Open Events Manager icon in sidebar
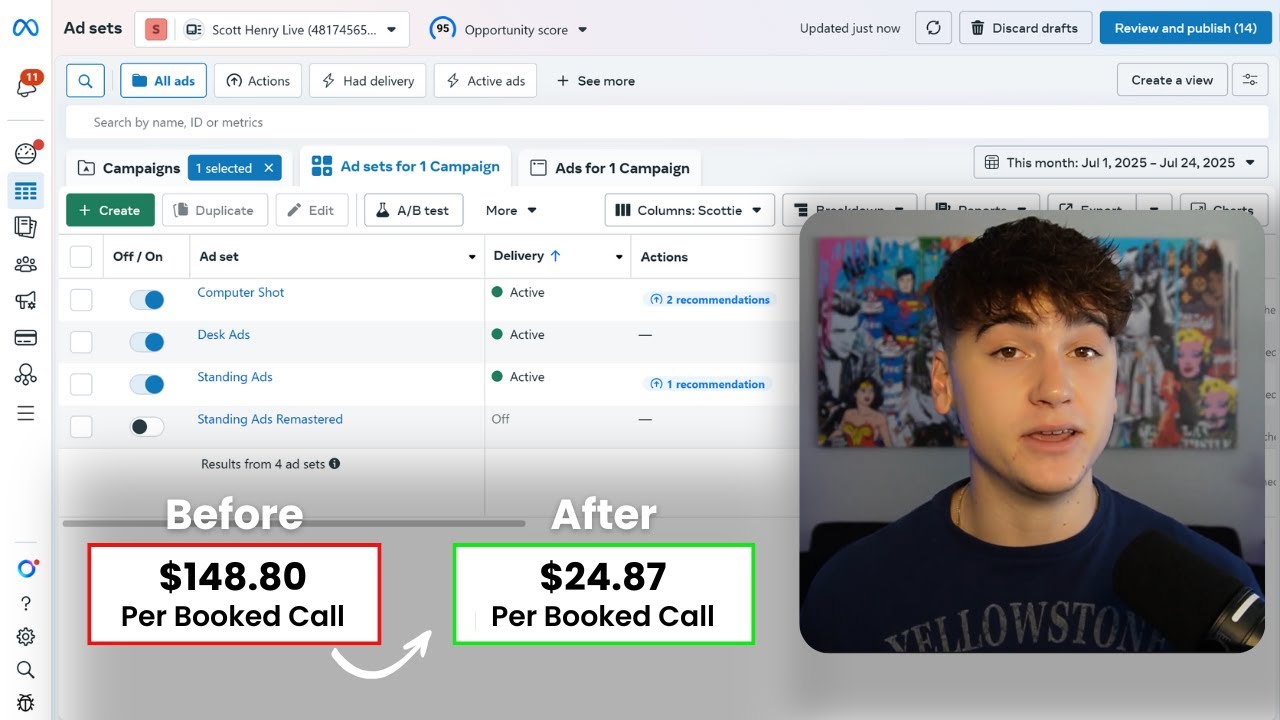 pos(26,375)
